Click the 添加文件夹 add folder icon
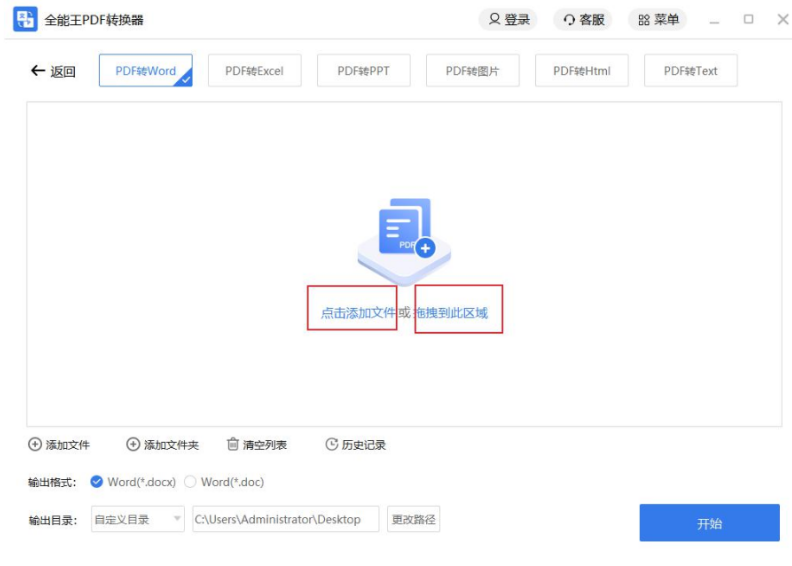Image resolution: width=792 pixels, height=566 pixels. [133, 445]
